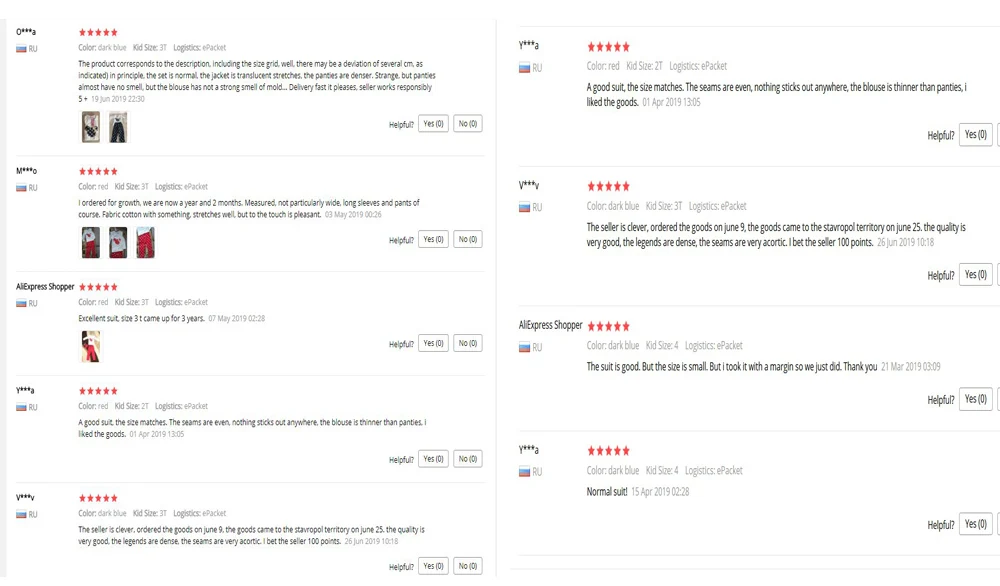This screenshot has height=586, width=1000.
Task: Click the star rating on the Normal suit review
Action: click(x=608, y=451)
